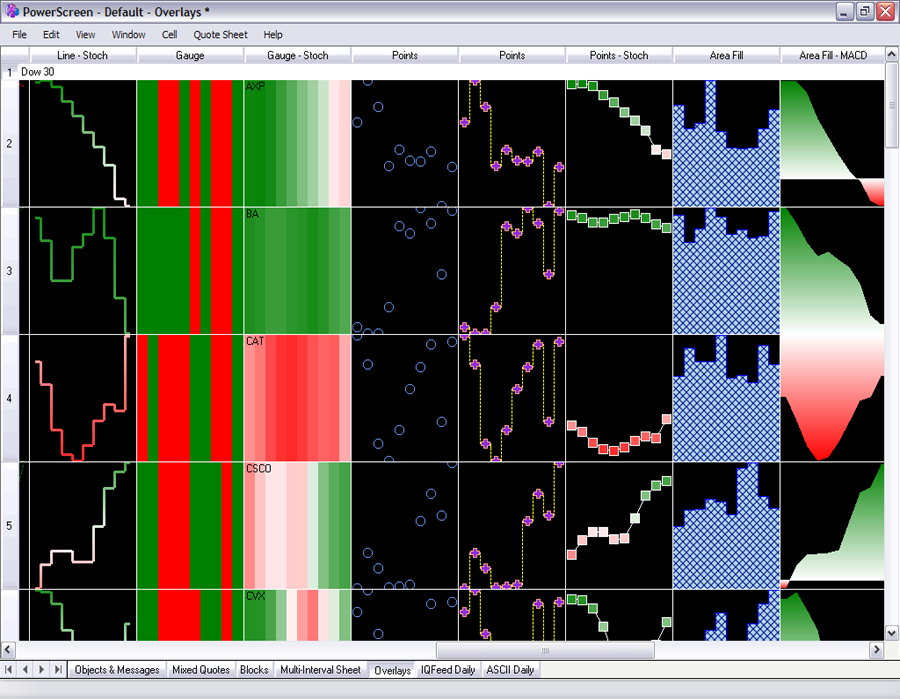Select row 3 header

pyautogui.click(x=10, y=271)
